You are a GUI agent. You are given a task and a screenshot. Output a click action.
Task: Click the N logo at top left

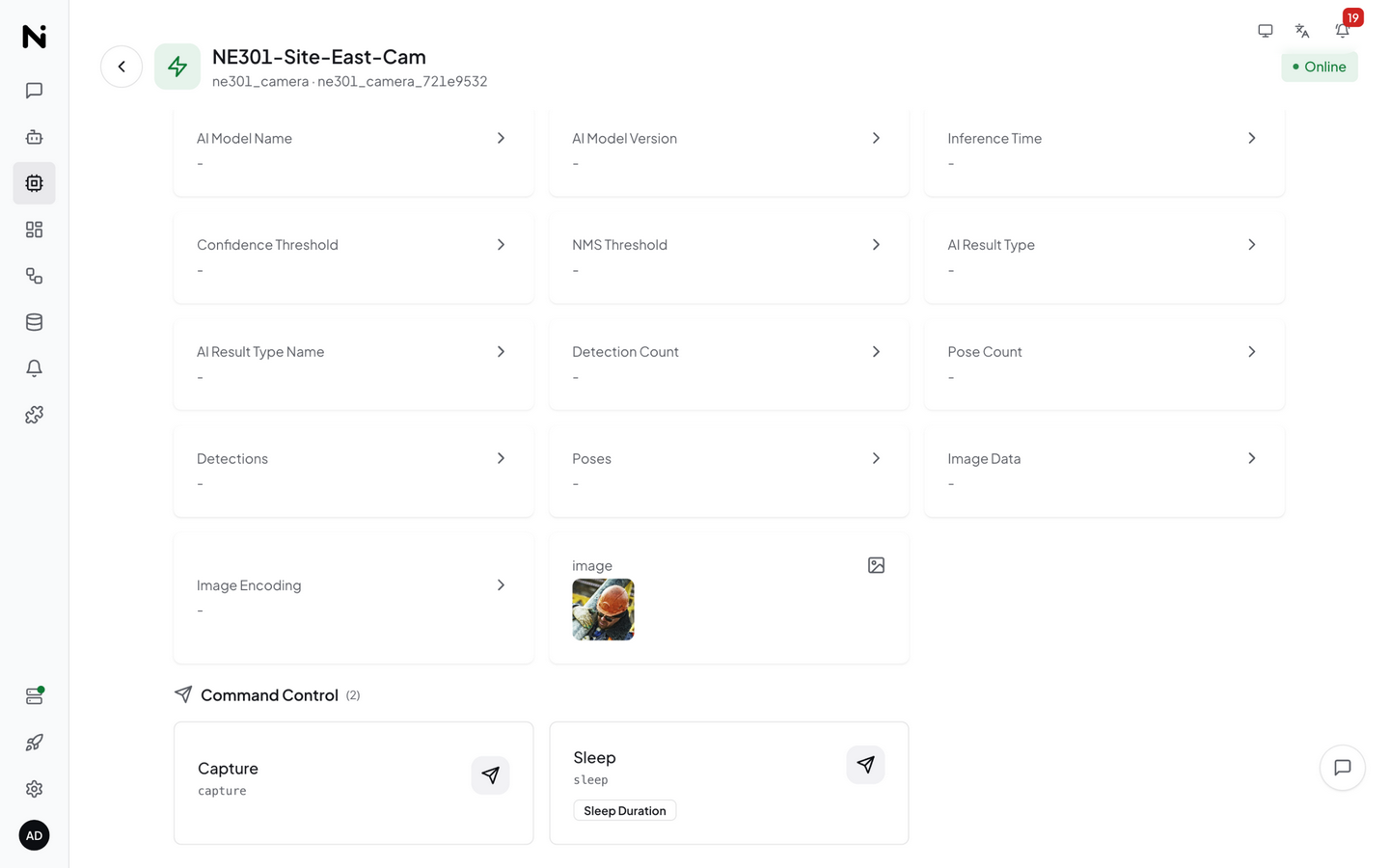(x=34, y=37)
